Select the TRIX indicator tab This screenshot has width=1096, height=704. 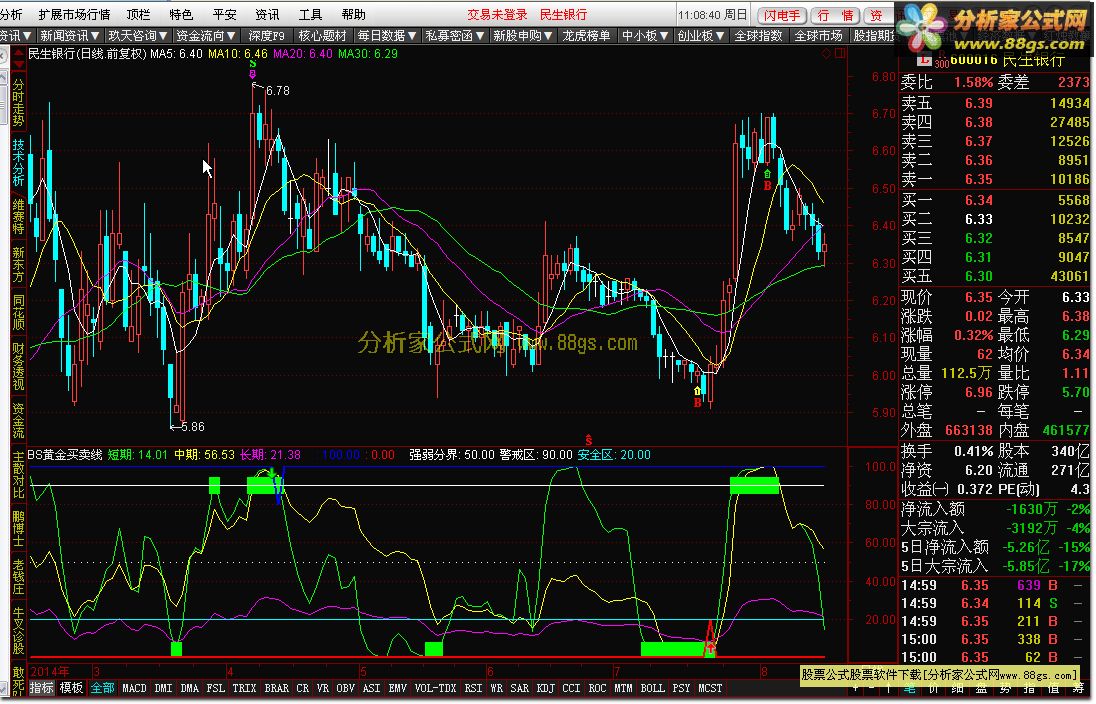pyautogui.click(x=244, y=688)
